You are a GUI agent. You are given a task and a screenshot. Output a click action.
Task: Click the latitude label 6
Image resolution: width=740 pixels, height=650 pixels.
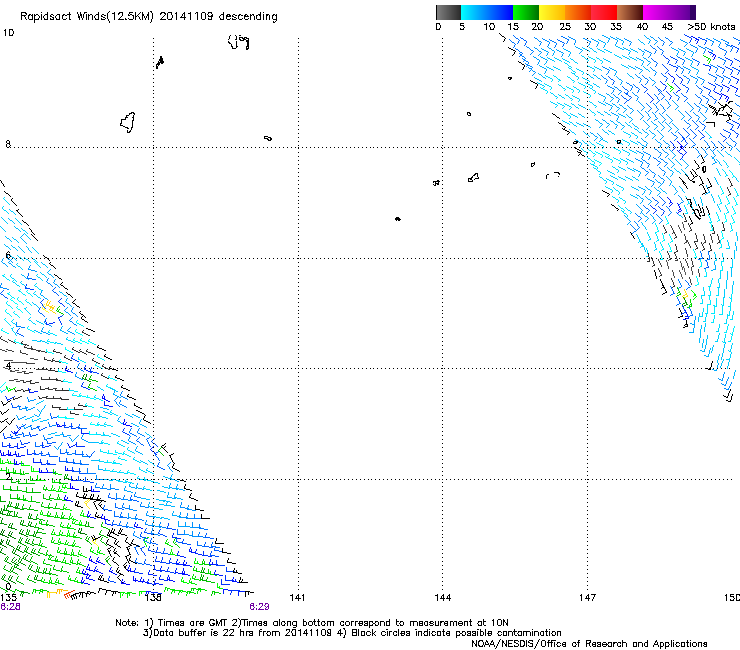[8, 255]
